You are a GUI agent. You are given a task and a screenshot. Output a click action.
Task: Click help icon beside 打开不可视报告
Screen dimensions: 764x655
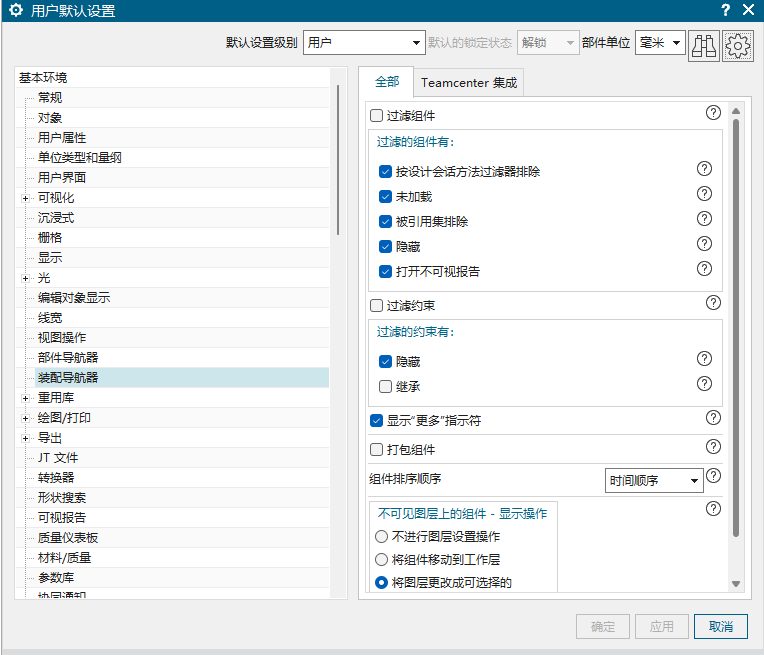click(704, 269)
